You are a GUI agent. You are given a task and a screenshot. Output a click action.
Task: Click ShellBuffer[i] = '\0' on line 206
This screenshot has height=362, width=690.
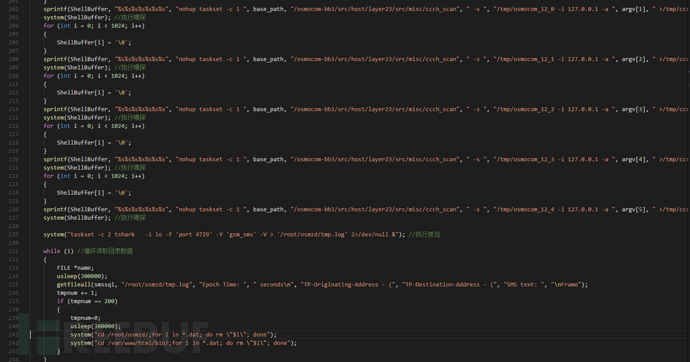[94, 42]
